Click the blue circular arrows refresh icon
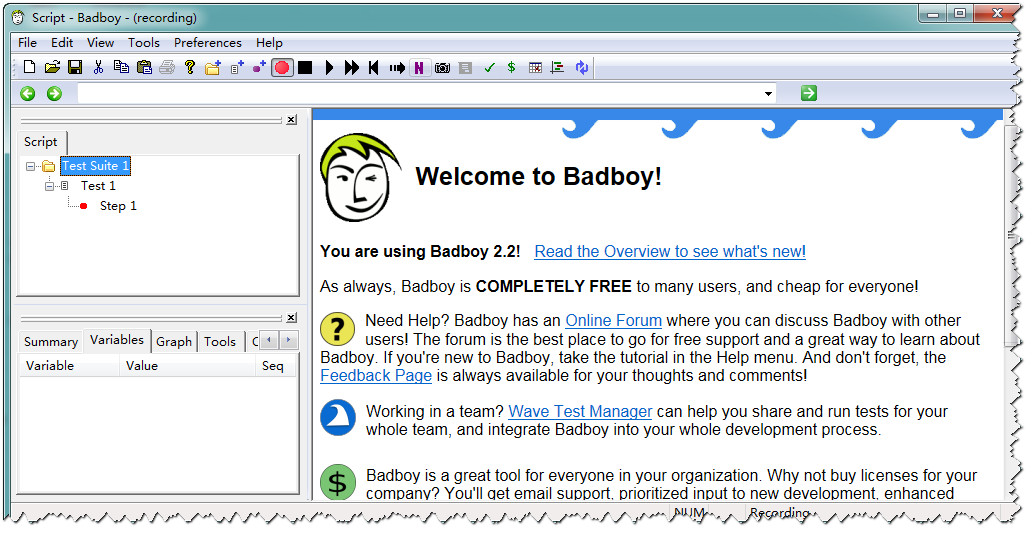 click(582, 67)
